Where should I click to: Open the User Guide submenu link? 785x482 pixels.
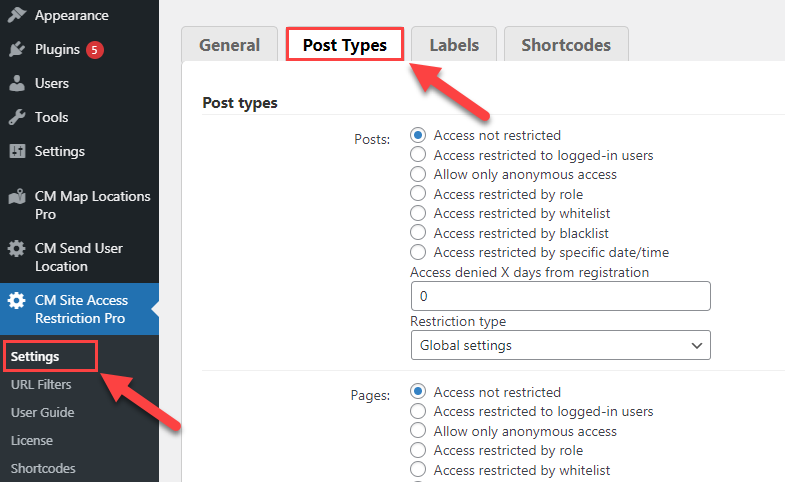click(43, 412)
